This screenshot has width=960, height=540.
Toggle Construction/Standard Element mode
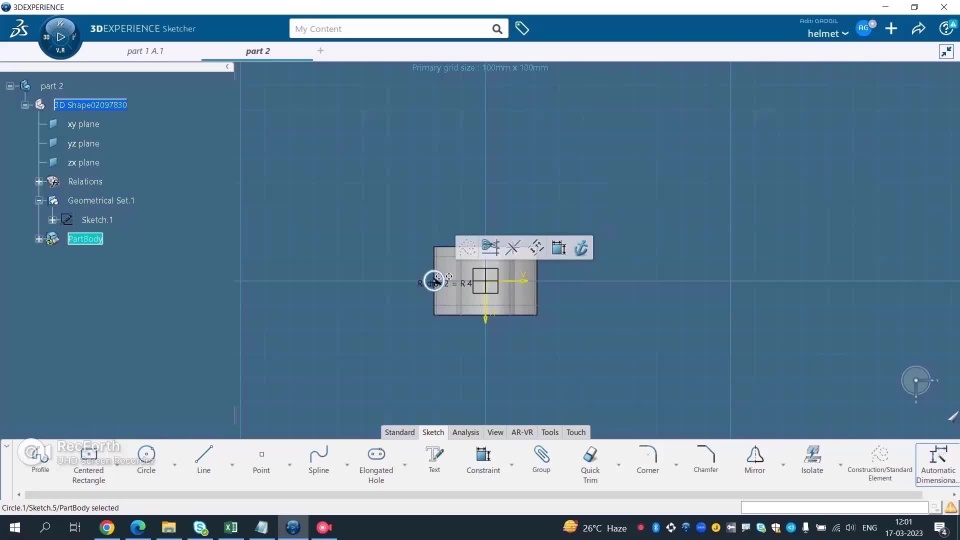[x=879, y=463]
